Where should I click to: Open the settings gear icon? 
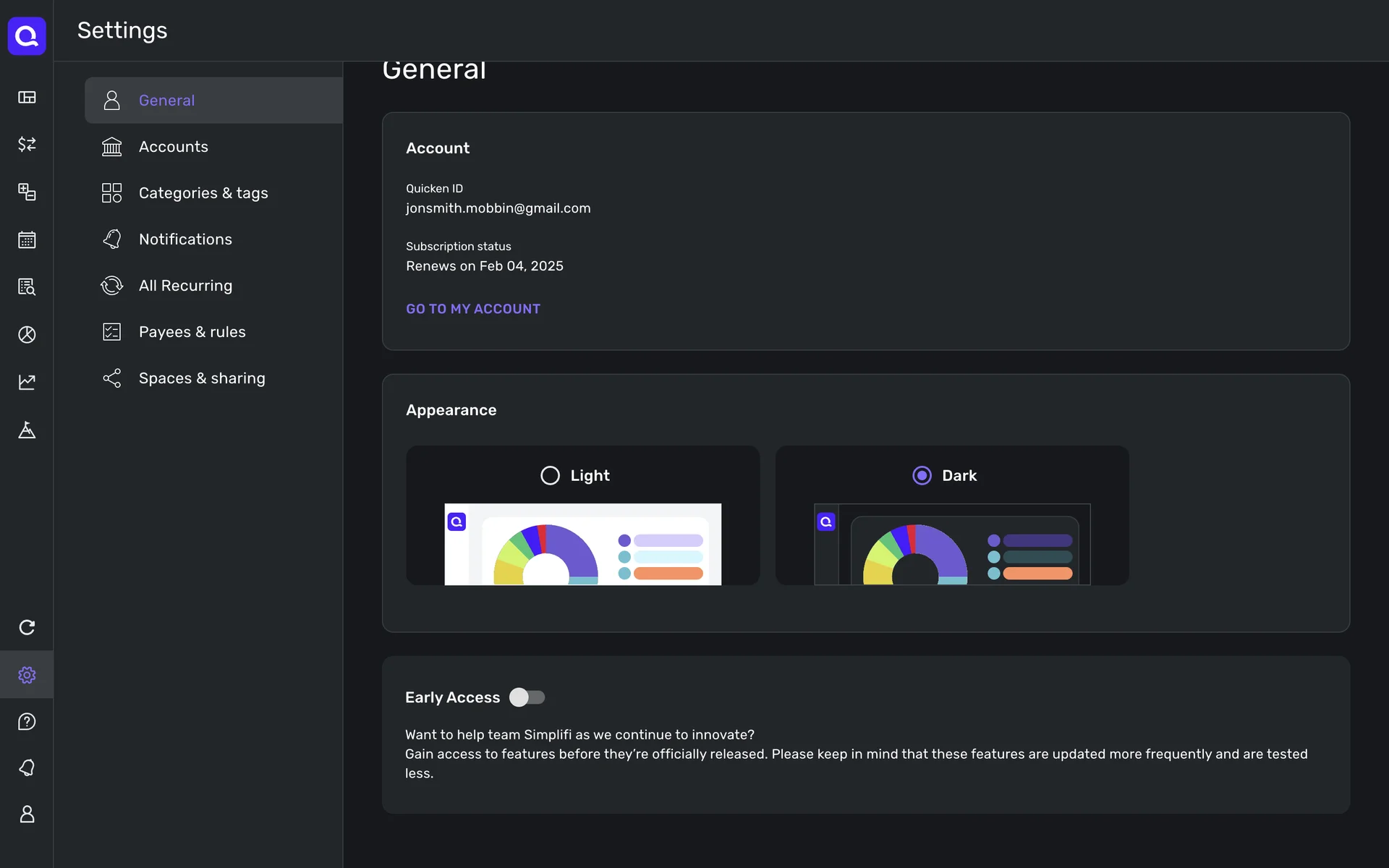[27, 675]
